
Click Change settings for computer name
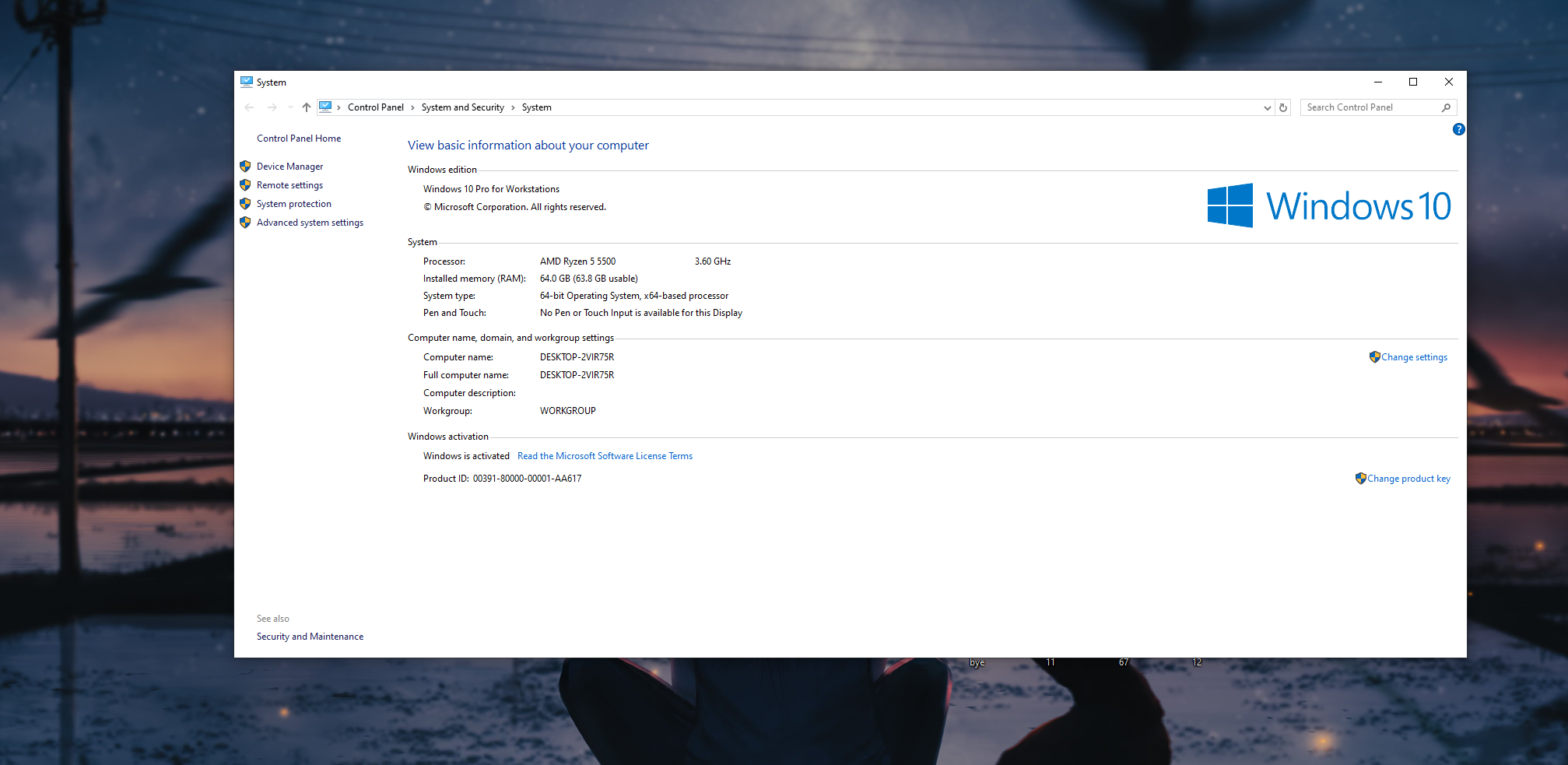tap(1414, 357)
